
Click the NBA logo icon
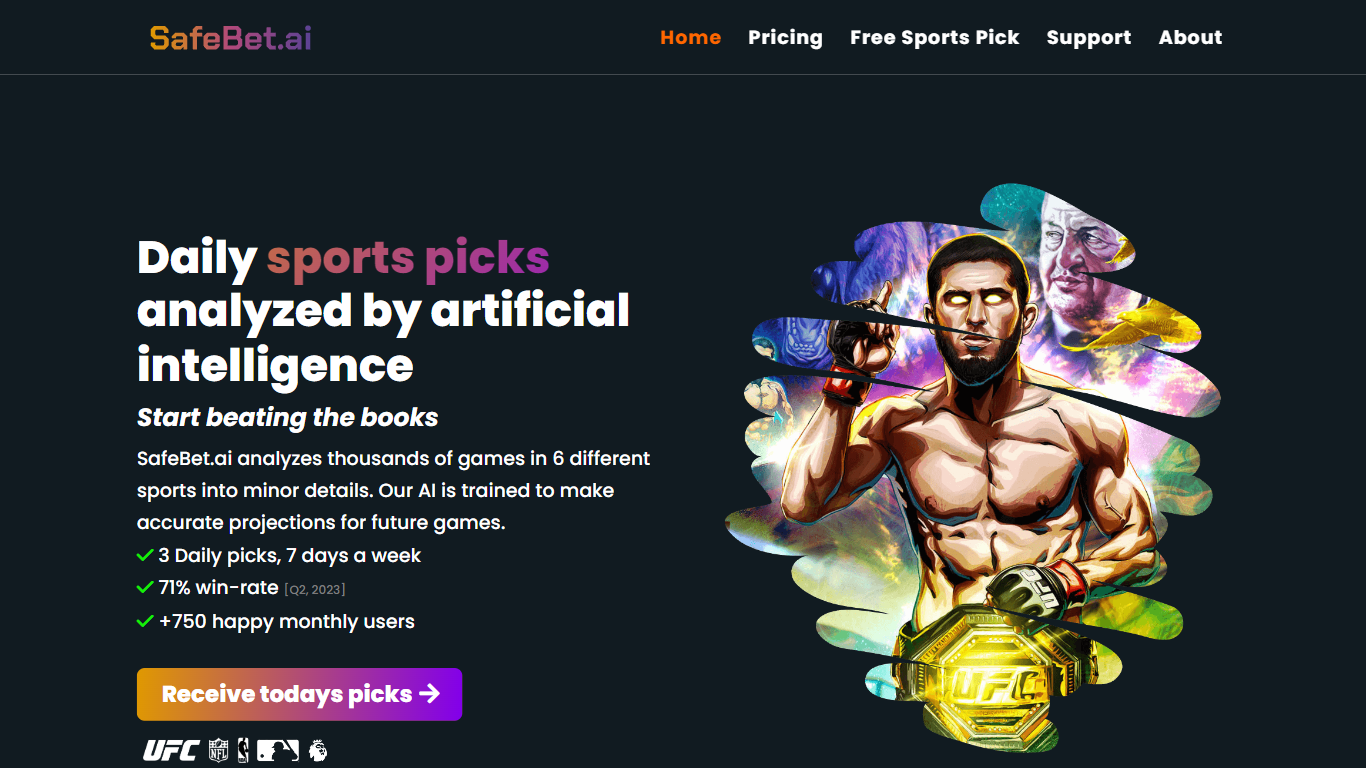click(x=243, y=750)
